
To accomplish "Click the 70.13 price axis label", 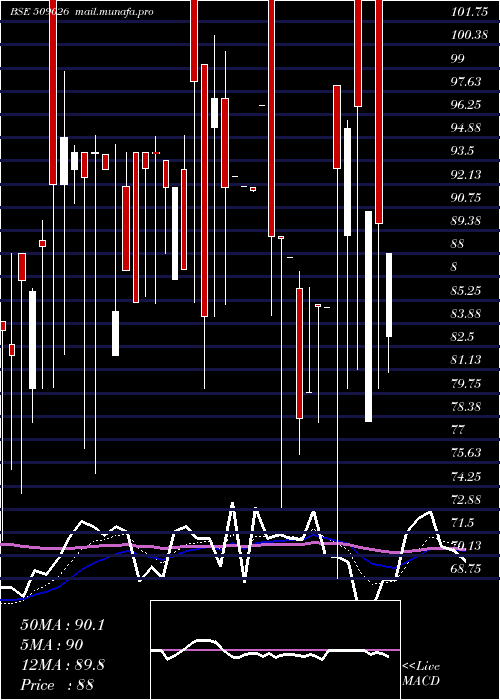I will 466,546.
